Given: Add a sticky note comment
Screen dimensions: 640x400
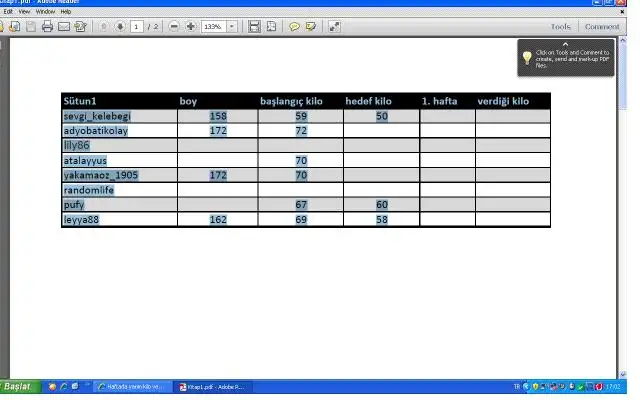Looking at the screenshot, I should [295, 26].
